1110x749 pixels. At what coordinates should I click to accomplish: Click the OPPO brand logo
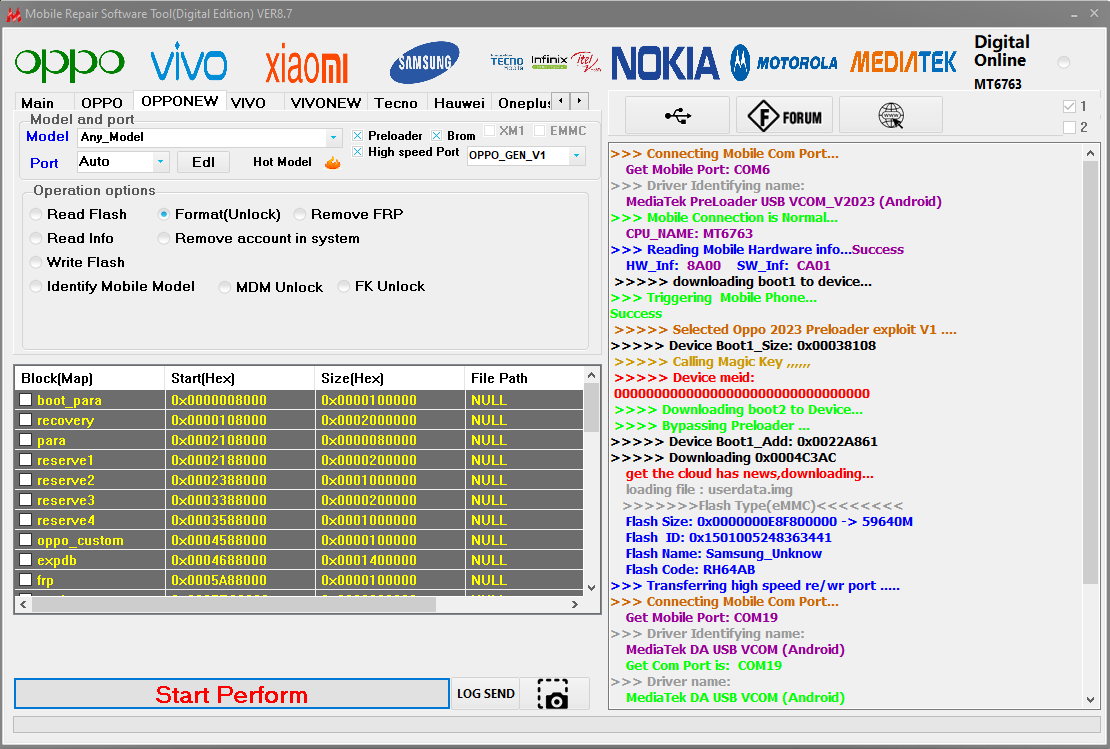69,64
